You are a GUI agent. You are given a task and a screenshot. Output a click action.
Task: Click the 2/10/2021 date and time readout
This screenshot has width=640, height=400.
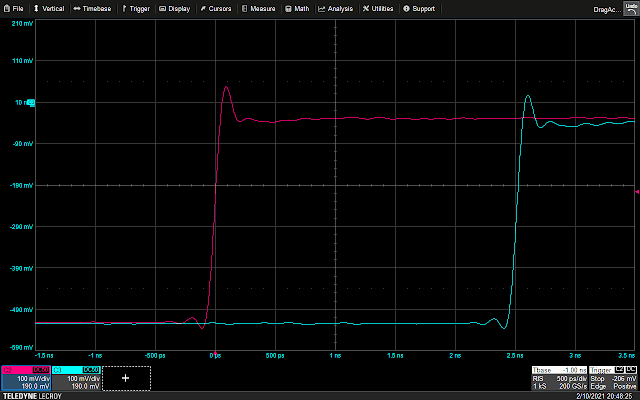606,396
